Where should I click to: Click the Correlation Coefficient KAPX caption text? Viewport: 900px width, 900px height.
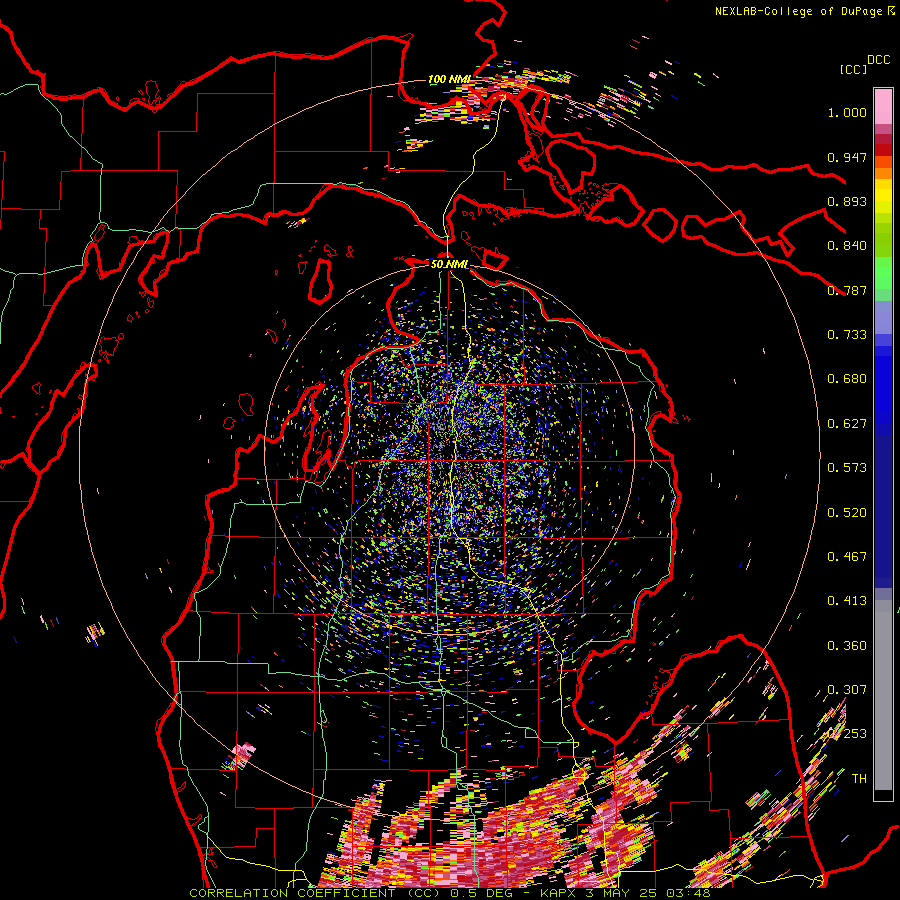pos(450,893)
